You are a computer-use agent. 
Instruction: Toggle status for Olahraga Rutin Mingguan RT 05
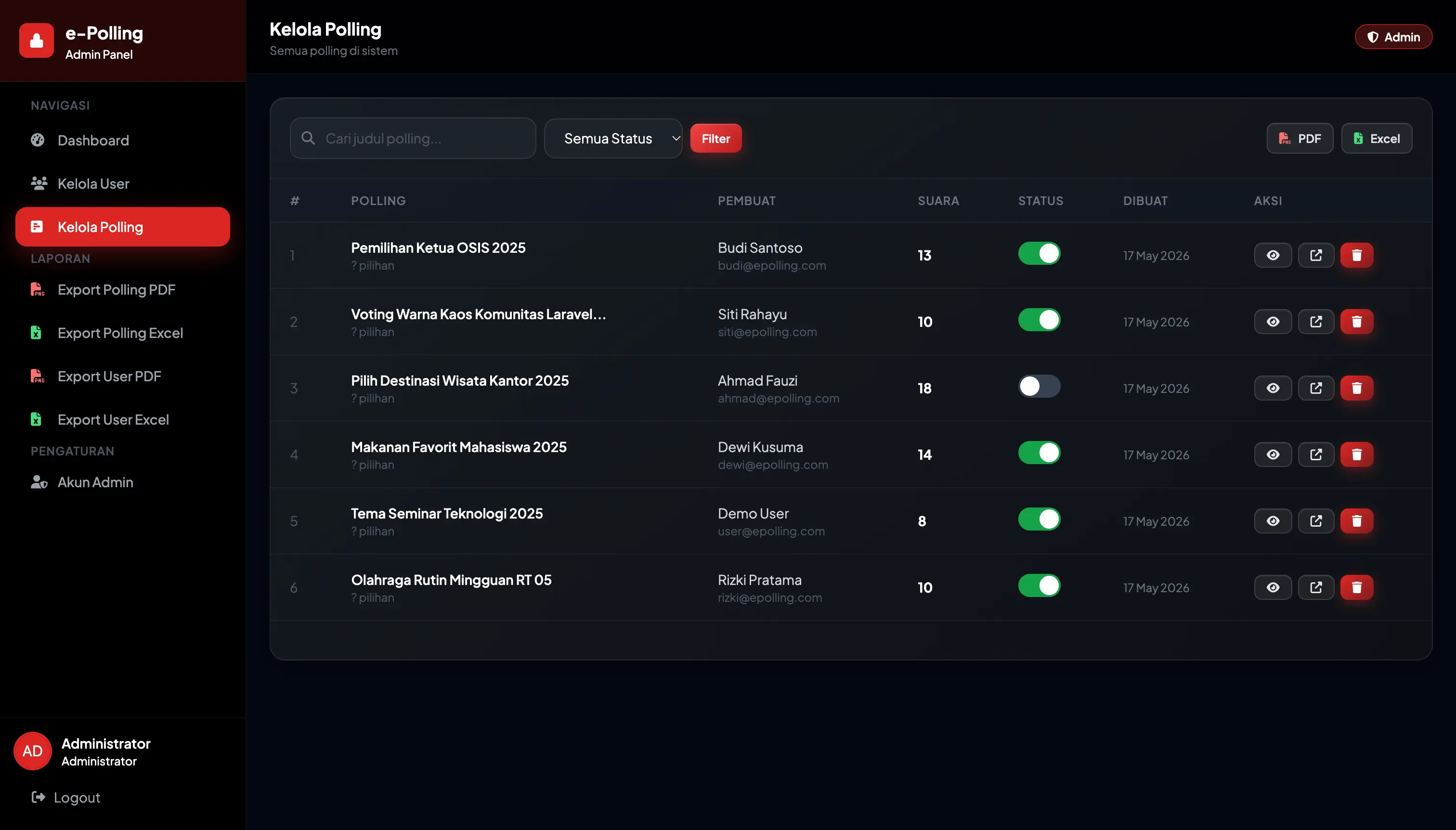(1039, 585)
